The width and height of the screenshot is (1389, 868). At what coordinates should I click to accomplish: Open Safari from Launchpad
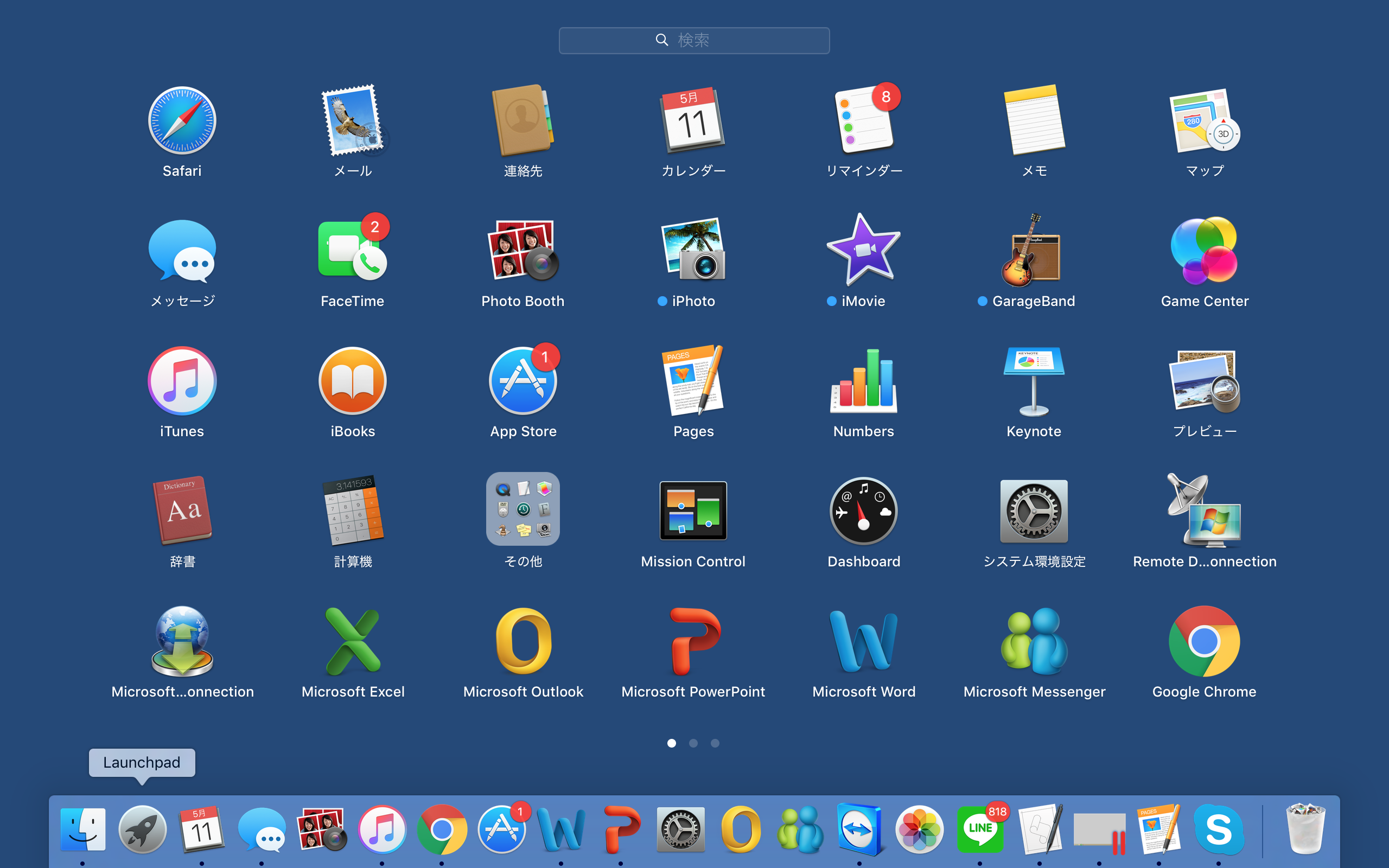[182, 120]
